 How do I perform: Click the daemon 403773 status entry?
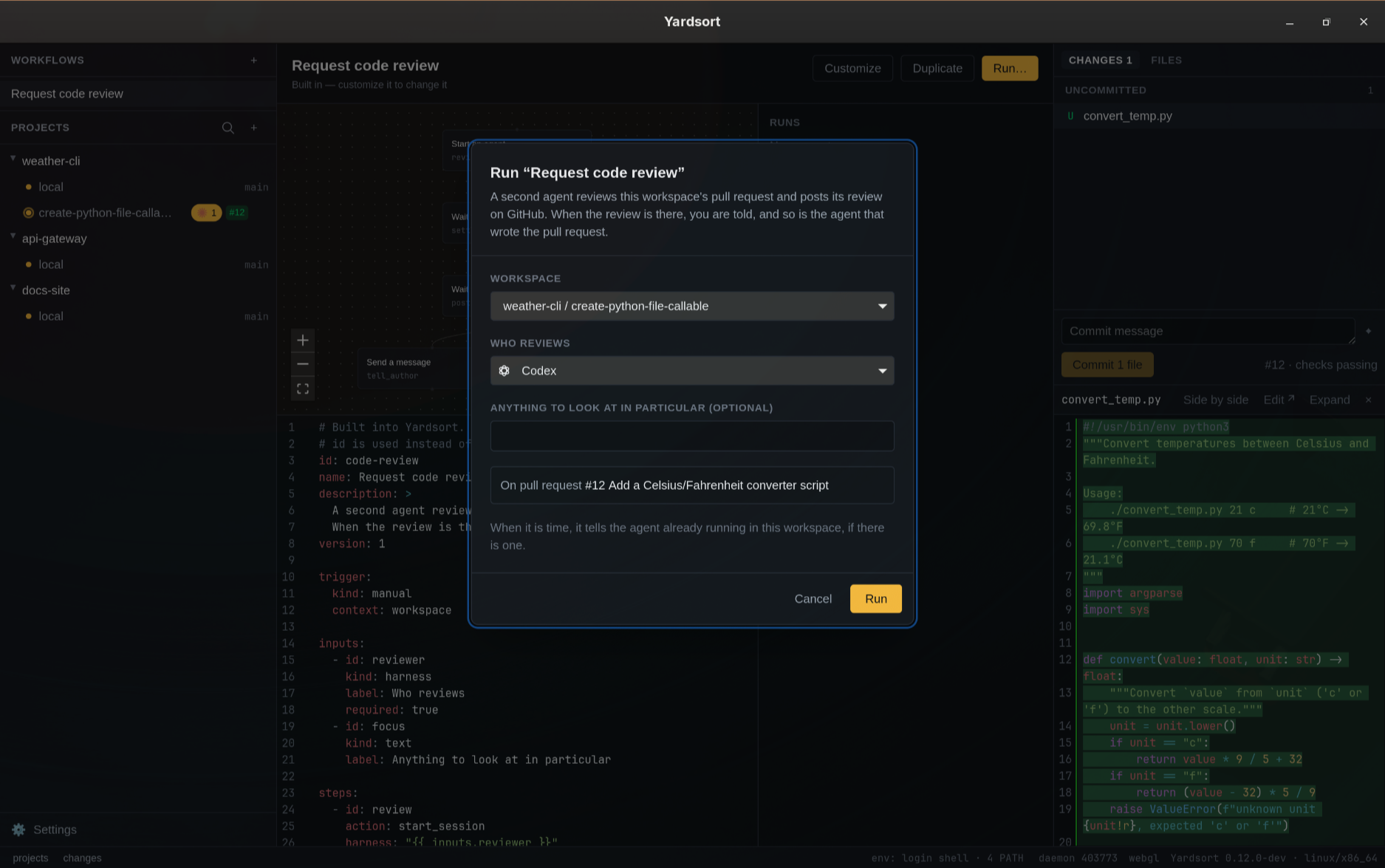pos(1078,858)
